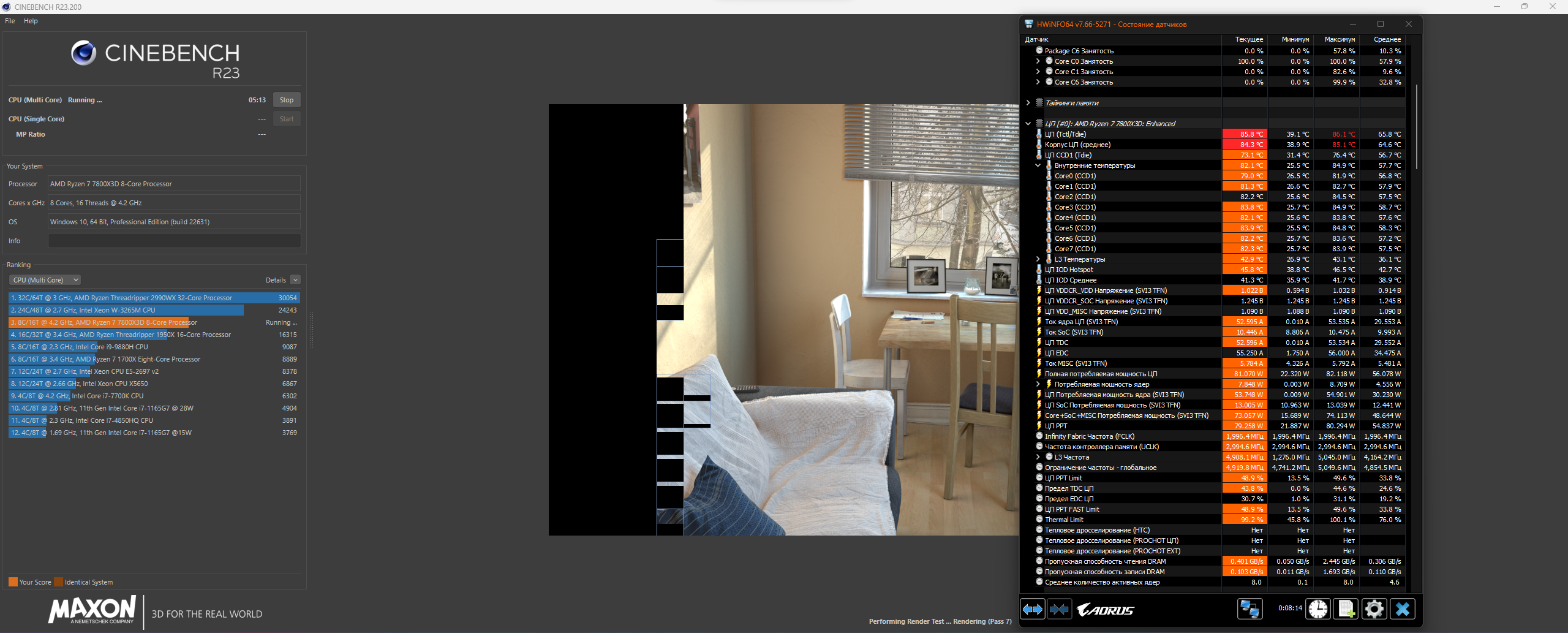Click the Минимум column header
The width and height of the screenshot is (1568, 633).
[x=1291, y=39]
